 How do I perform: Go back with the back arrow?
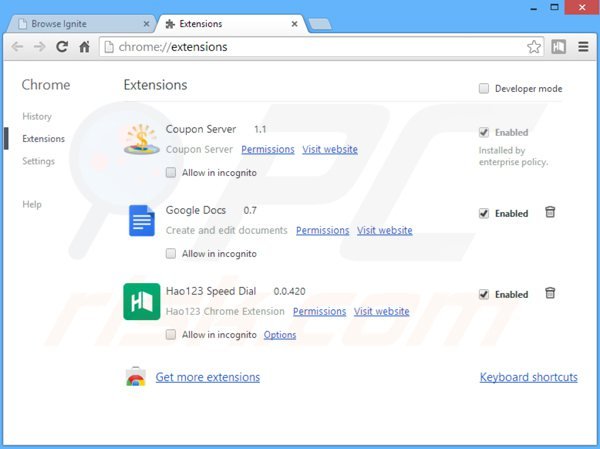coord(17,47)
